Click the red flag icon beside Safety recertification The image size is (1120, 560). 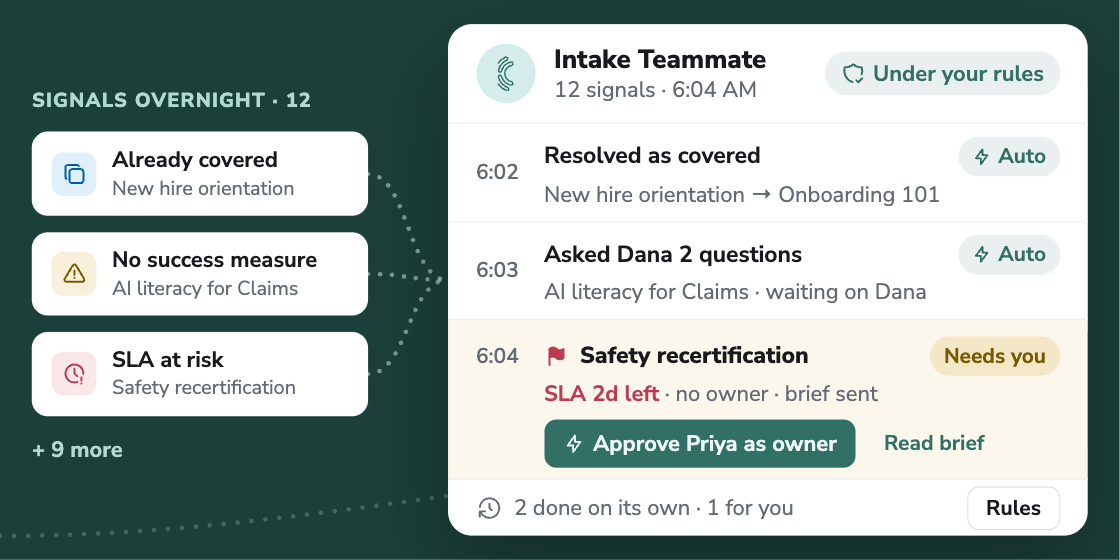click(x=556, y=356)
